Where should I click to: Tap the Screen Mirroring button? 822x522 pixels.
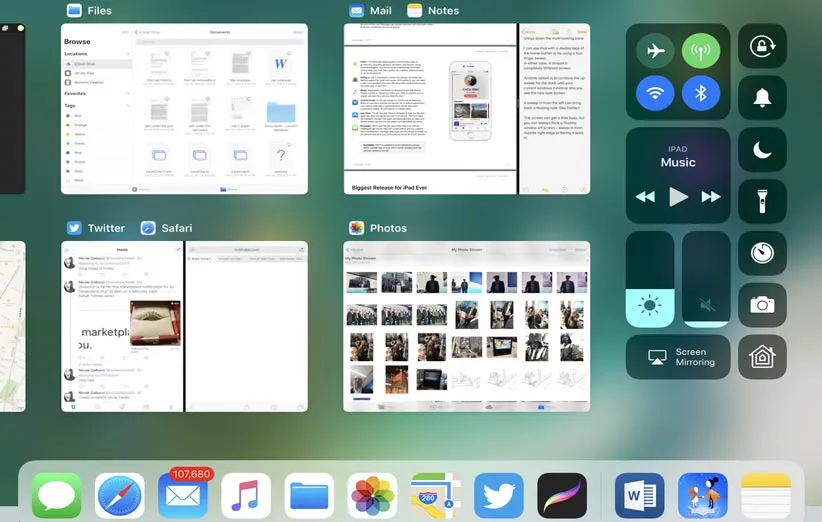coord(678,357)
